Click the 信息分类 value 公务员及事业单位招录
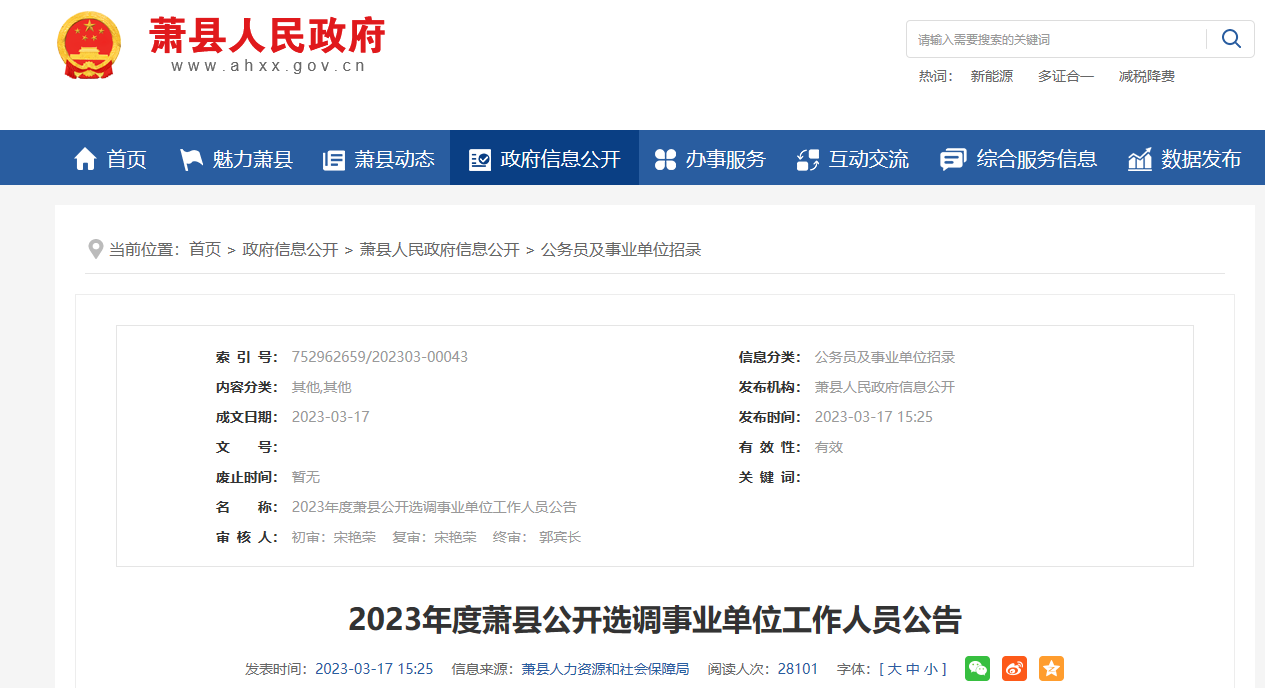 884,357
